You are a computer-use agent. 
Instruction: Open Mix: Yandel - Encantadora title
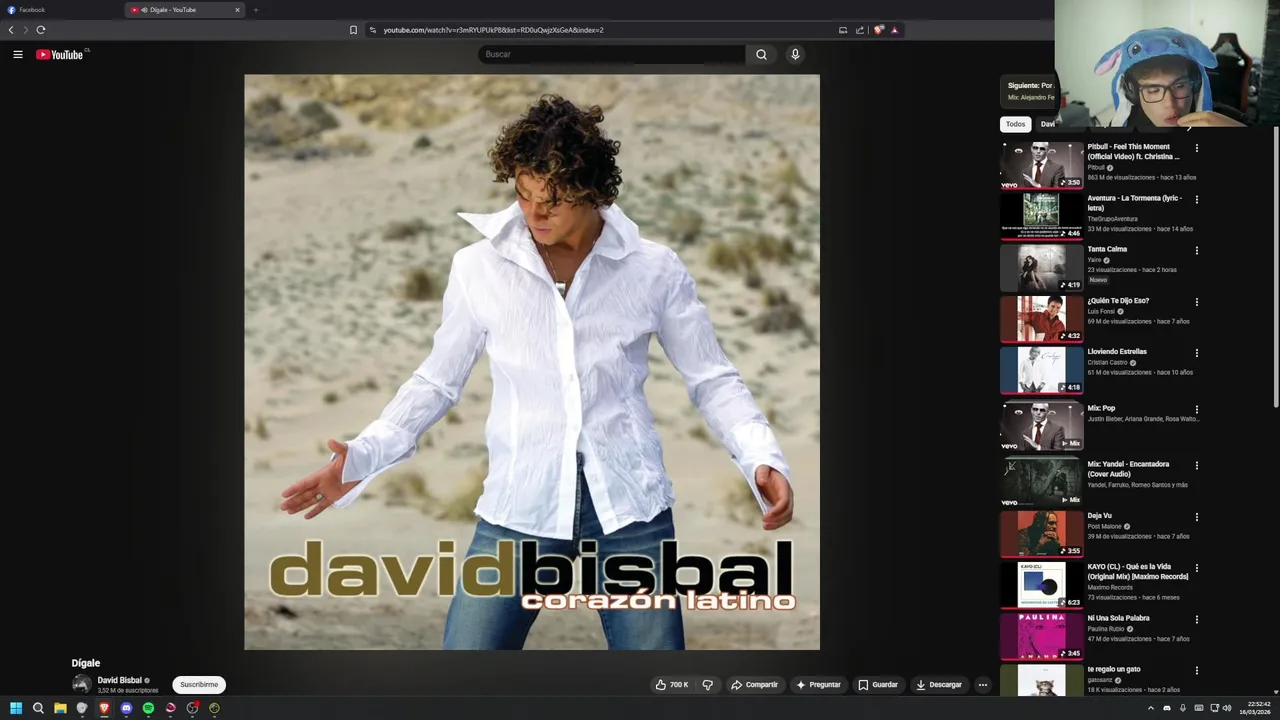click(1128, 469)
